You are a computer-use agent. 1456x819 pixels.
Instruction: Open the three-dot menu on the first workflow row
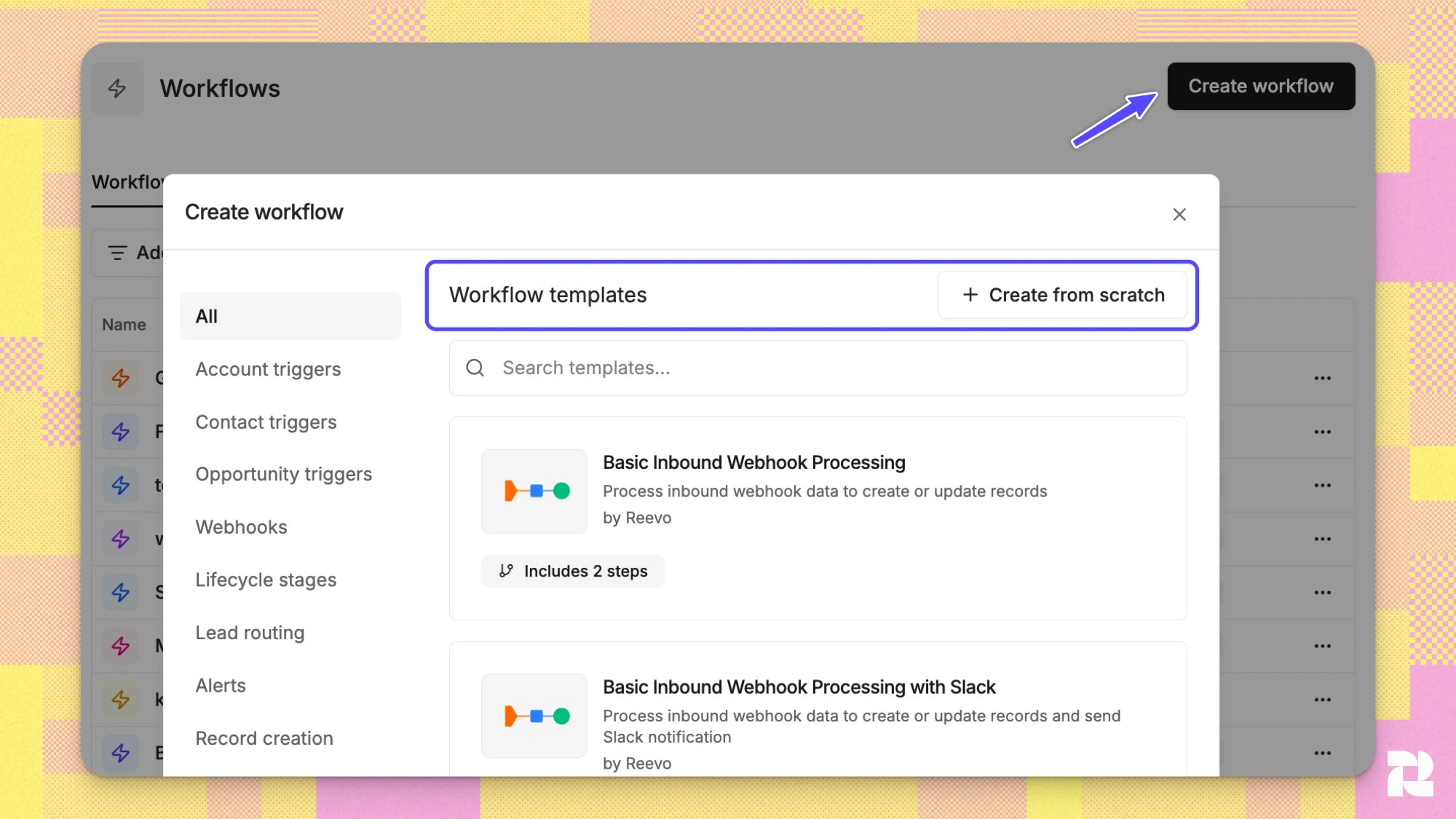(1322, 378)
